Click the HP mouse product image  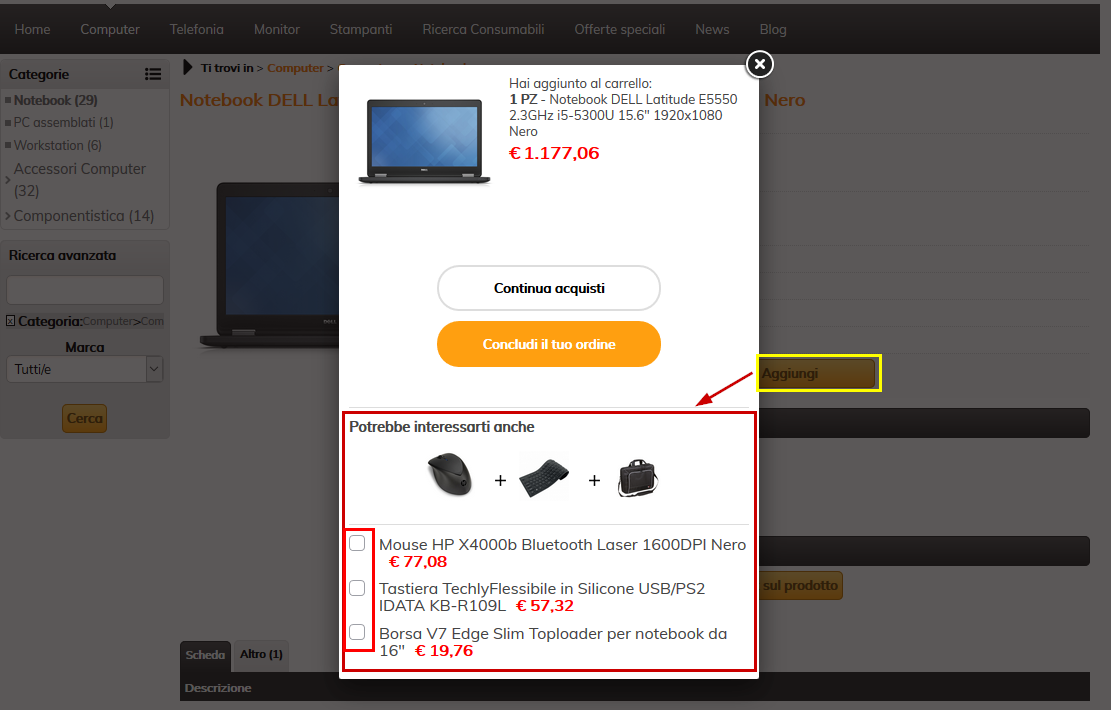pos(450,474)
